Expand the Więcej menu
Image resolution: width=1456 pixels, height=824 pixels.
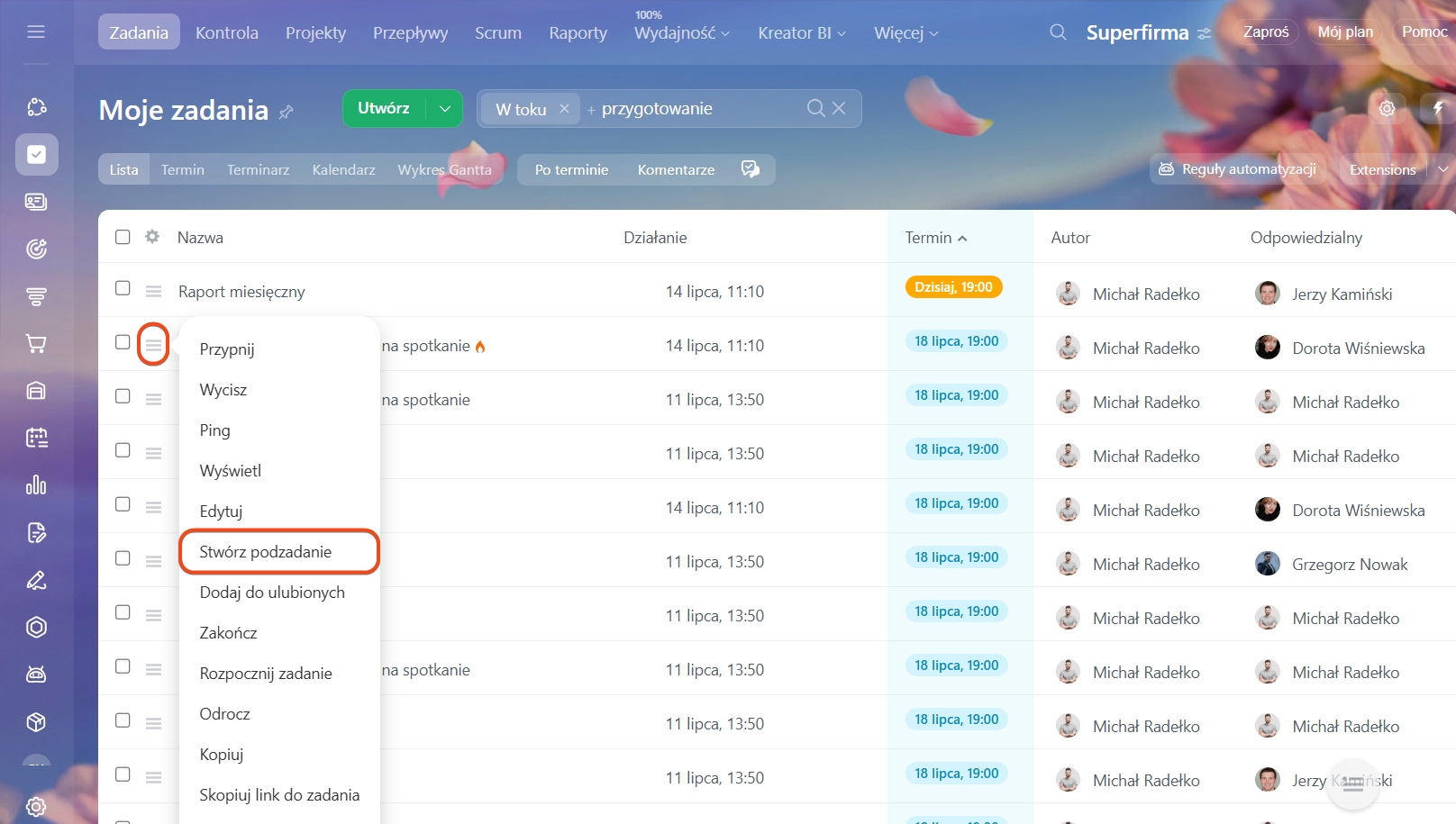906,32
